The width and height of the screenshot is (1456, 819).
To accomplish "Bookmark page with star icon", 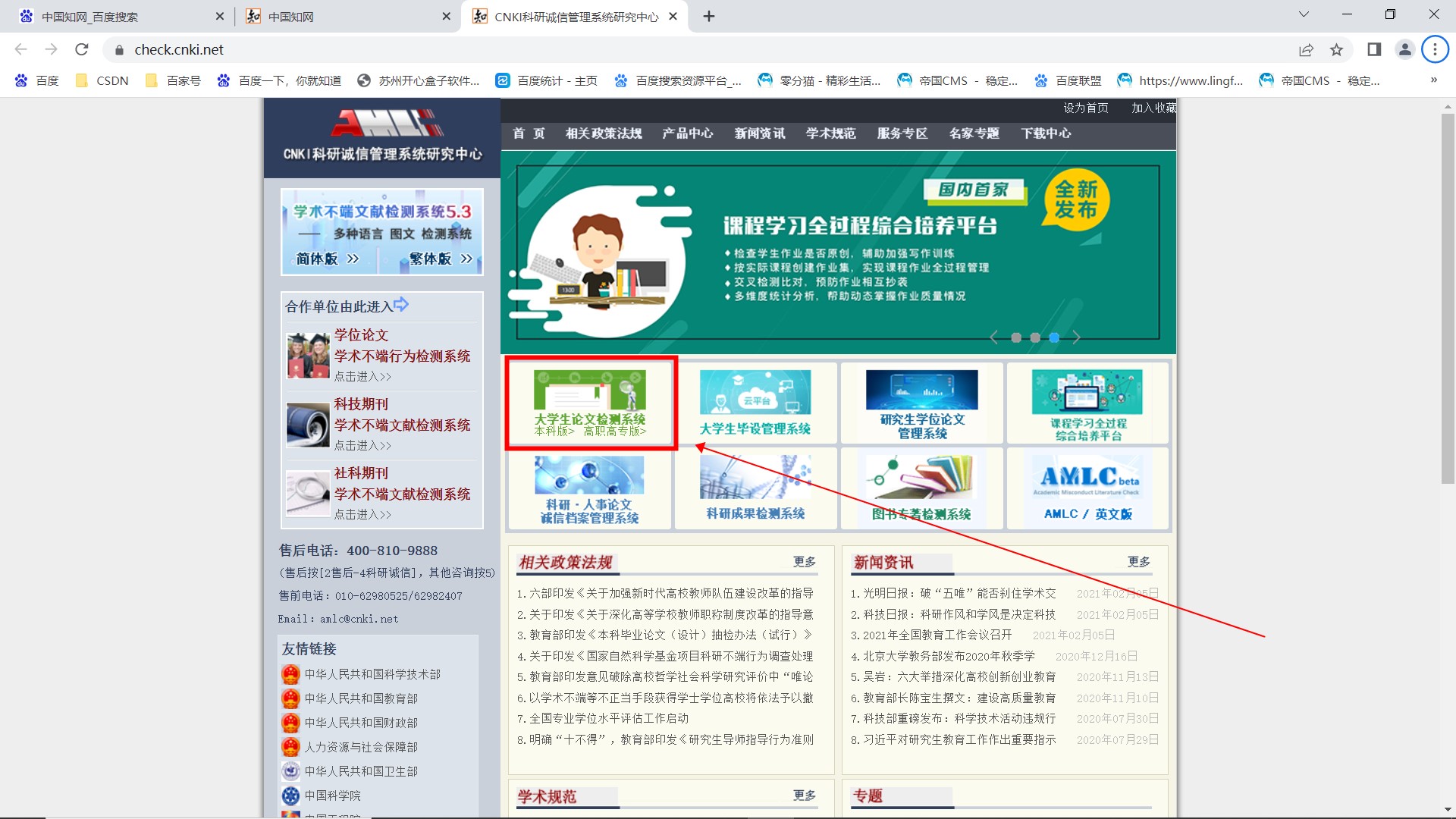I will click(1336, 49).
